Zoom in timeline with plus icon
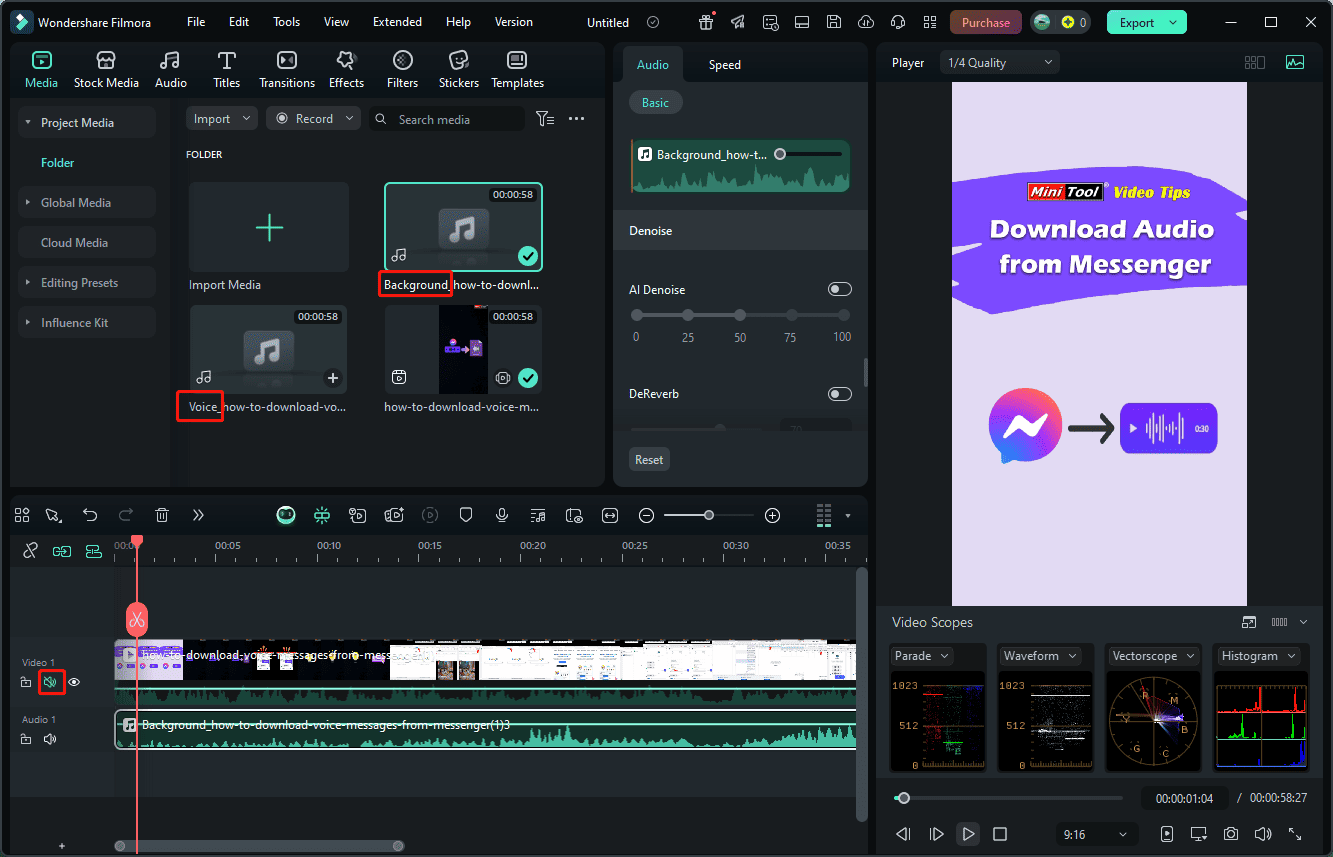 point(772,515)
